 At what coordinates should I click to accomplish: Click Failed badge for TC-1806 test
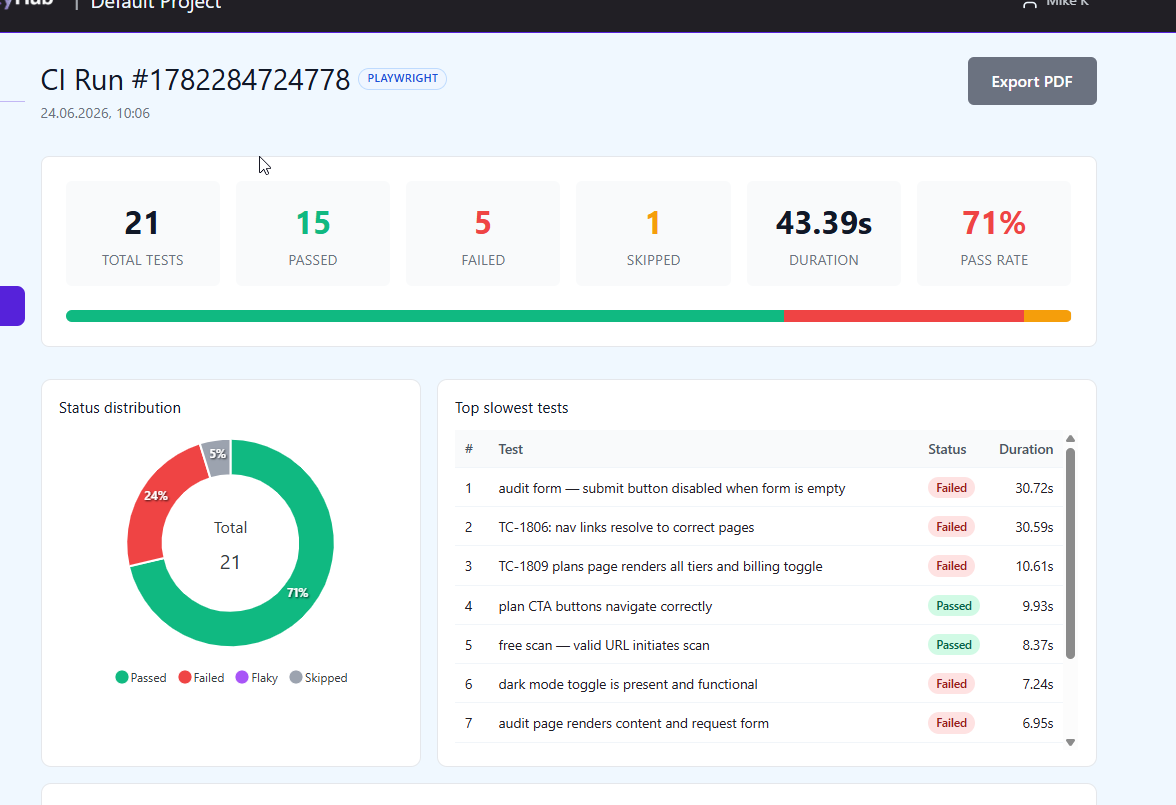click(x=951, y=527)
